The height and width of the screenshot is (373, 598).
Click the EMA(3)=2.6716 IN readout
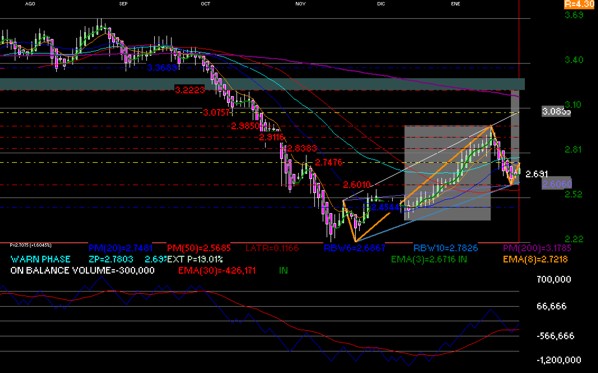click(429, 259)
